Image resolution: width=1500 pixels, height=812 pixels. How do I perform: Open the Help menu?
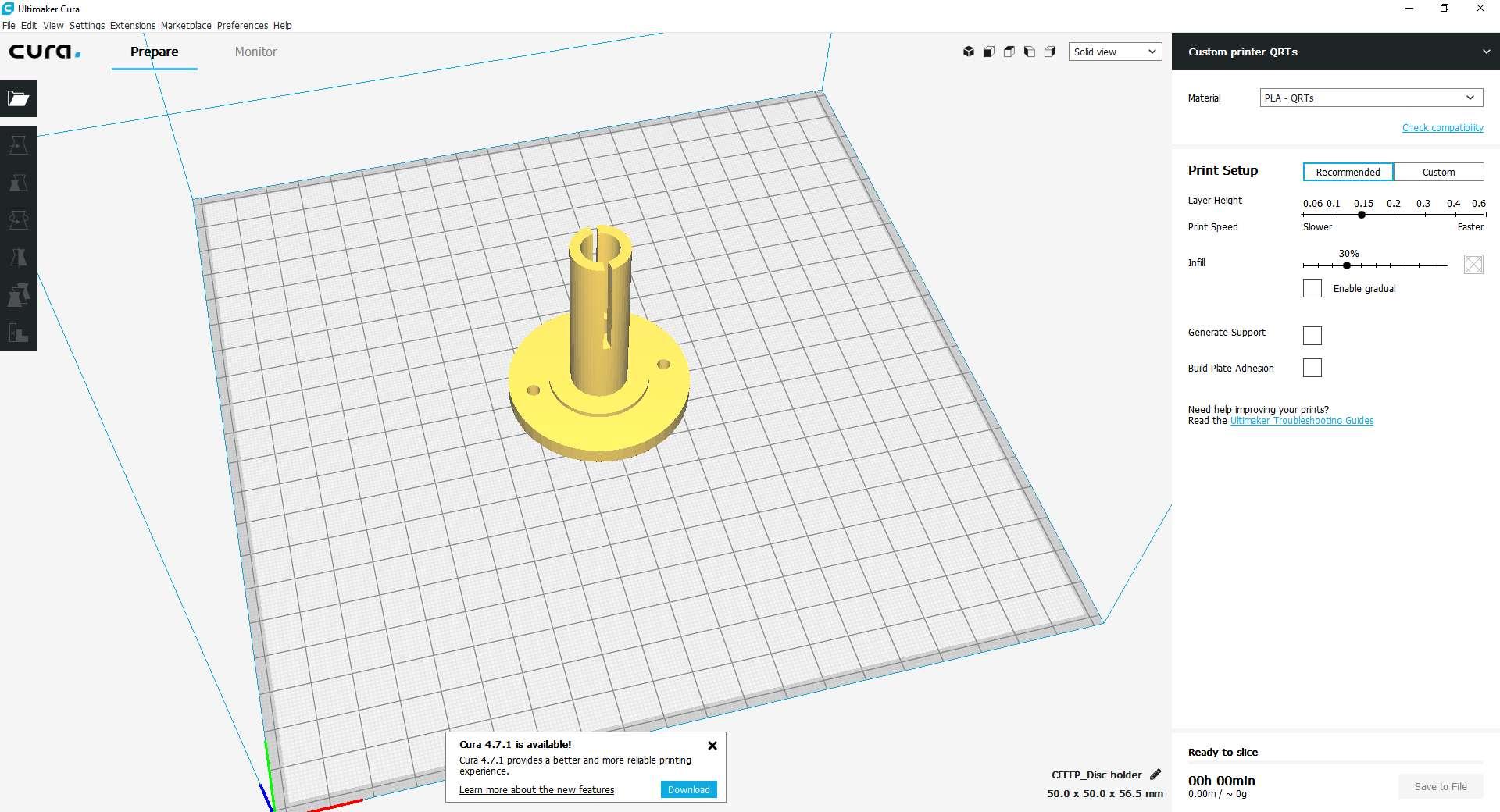click(282, 25)
